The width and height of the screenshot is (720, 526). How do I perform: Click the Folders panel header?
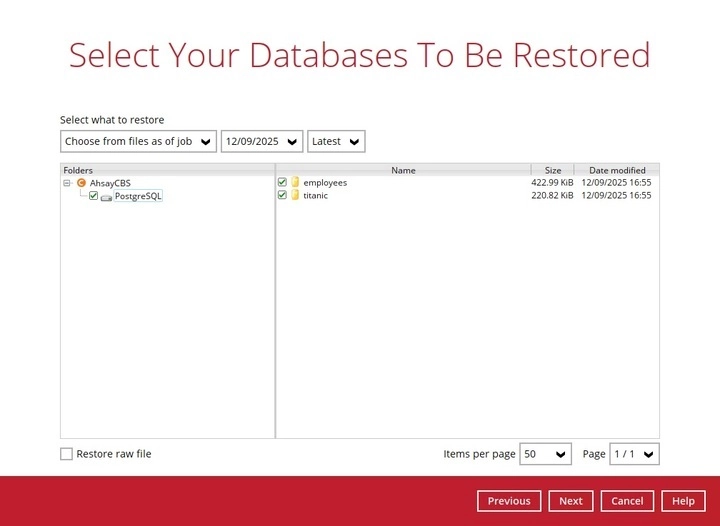168,170
